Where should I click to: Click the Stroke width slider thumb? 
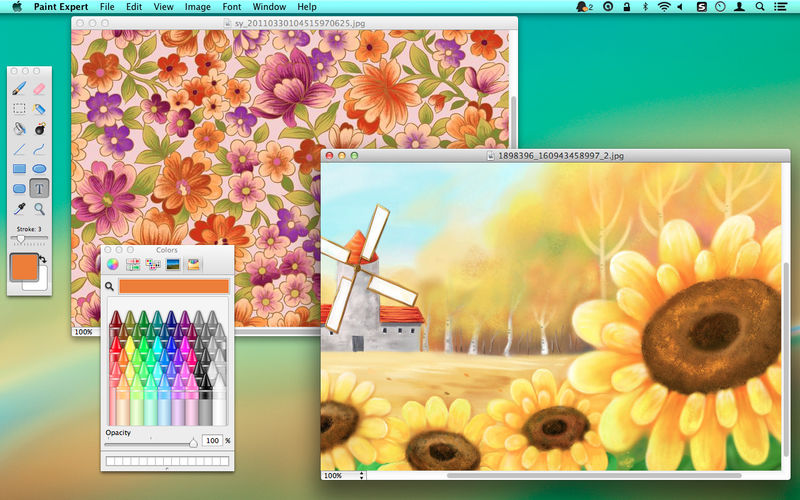tap(21, 239)
